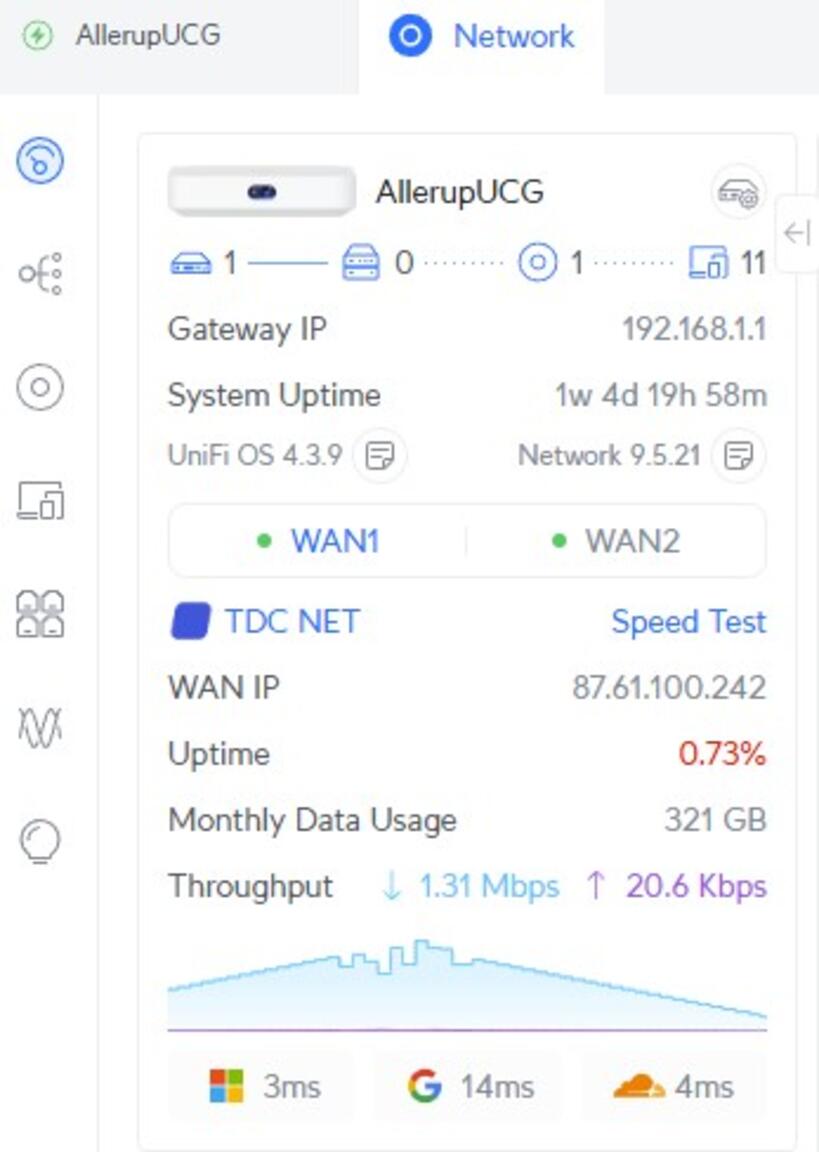
Task: View Network 9.5.21 release notes icon
Action: [738, 456]
